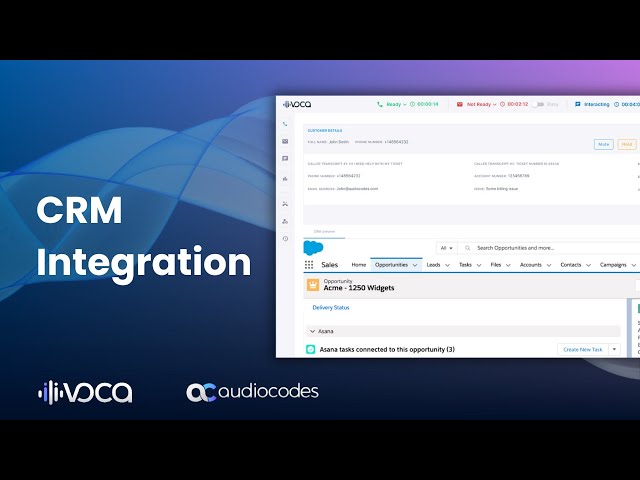Go to the Salesforce Home tab
This screenshot has height=480, width=640.
[x=359, y=265]
